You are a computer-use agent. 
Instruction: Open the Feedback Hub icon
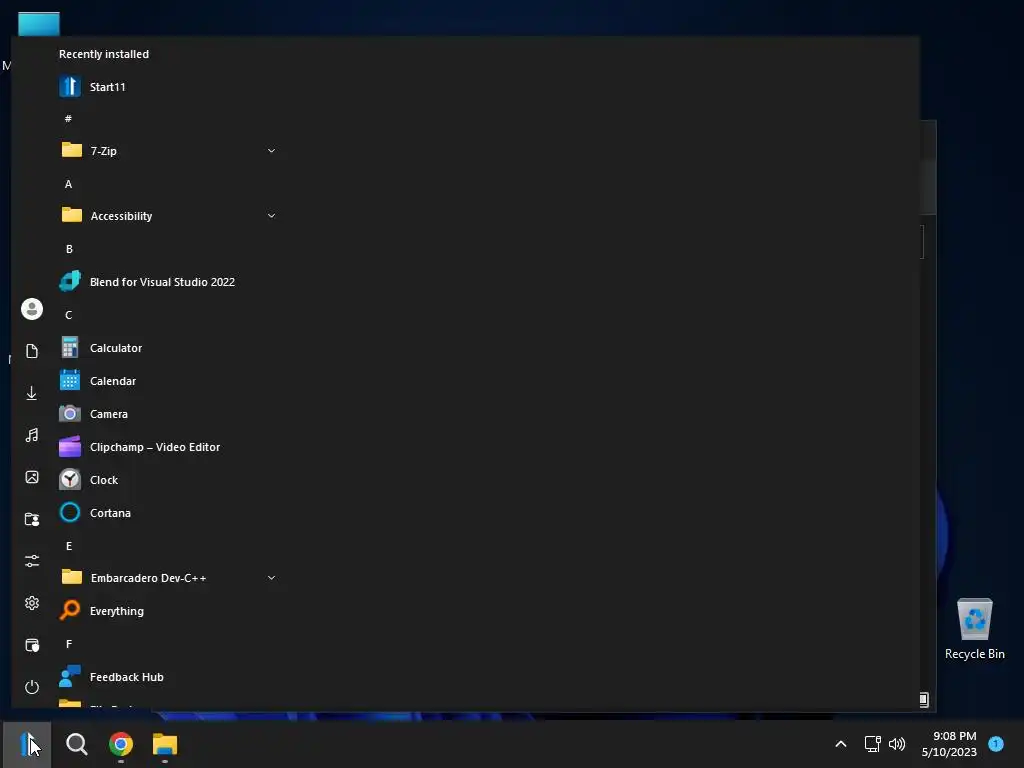tap(70, 677)
